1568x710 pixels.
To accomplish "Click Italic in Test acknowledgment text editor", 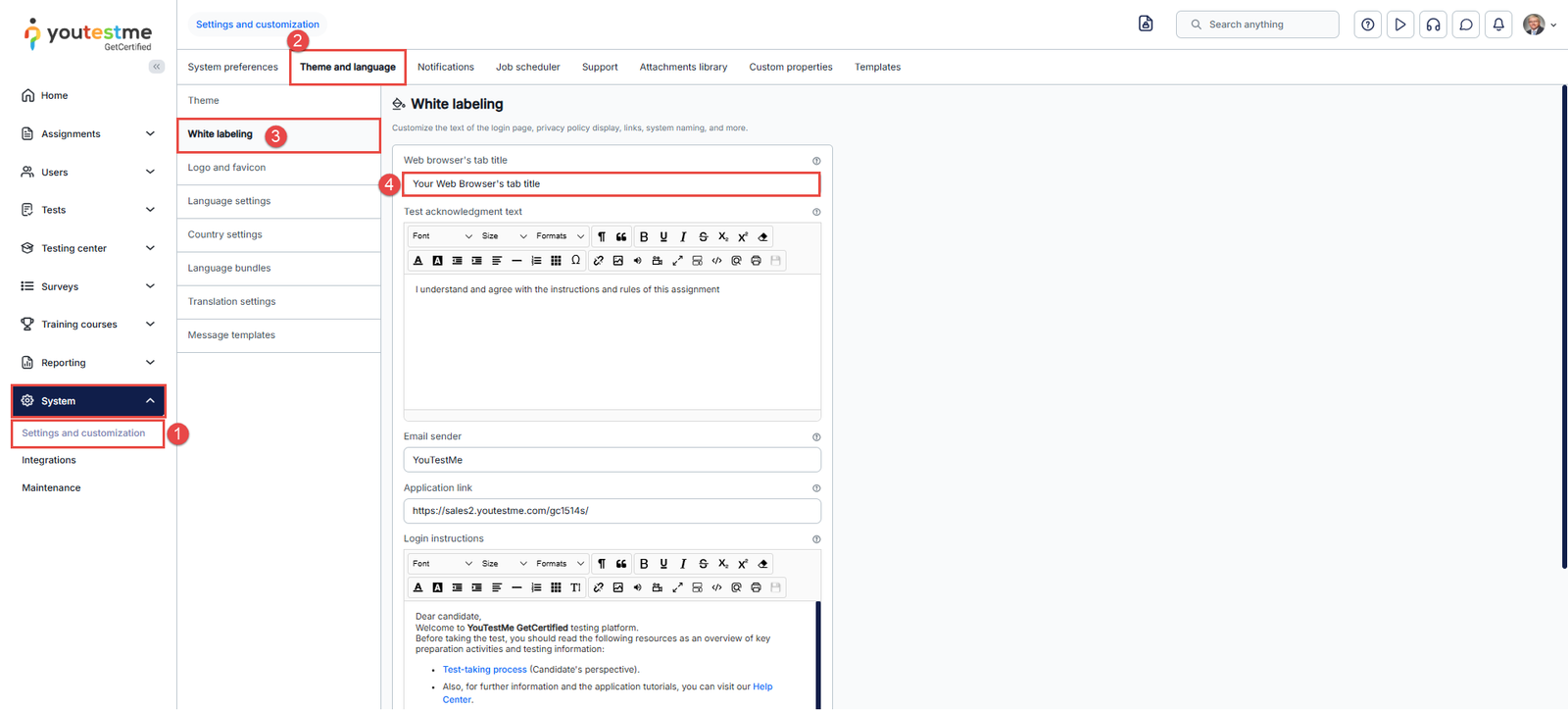I will [683, 236].
